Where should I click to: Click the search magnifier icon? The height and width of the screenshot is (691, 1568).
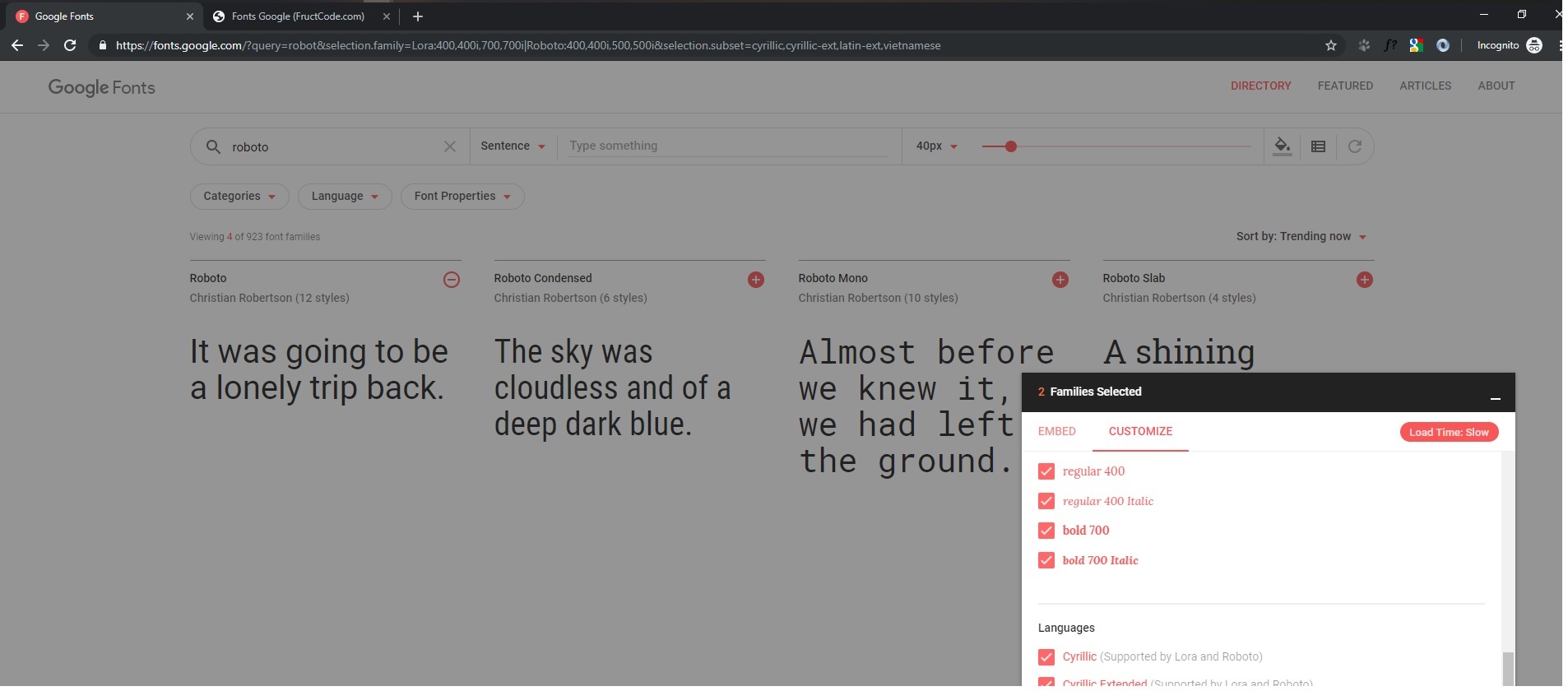click(x=213, y=146)
